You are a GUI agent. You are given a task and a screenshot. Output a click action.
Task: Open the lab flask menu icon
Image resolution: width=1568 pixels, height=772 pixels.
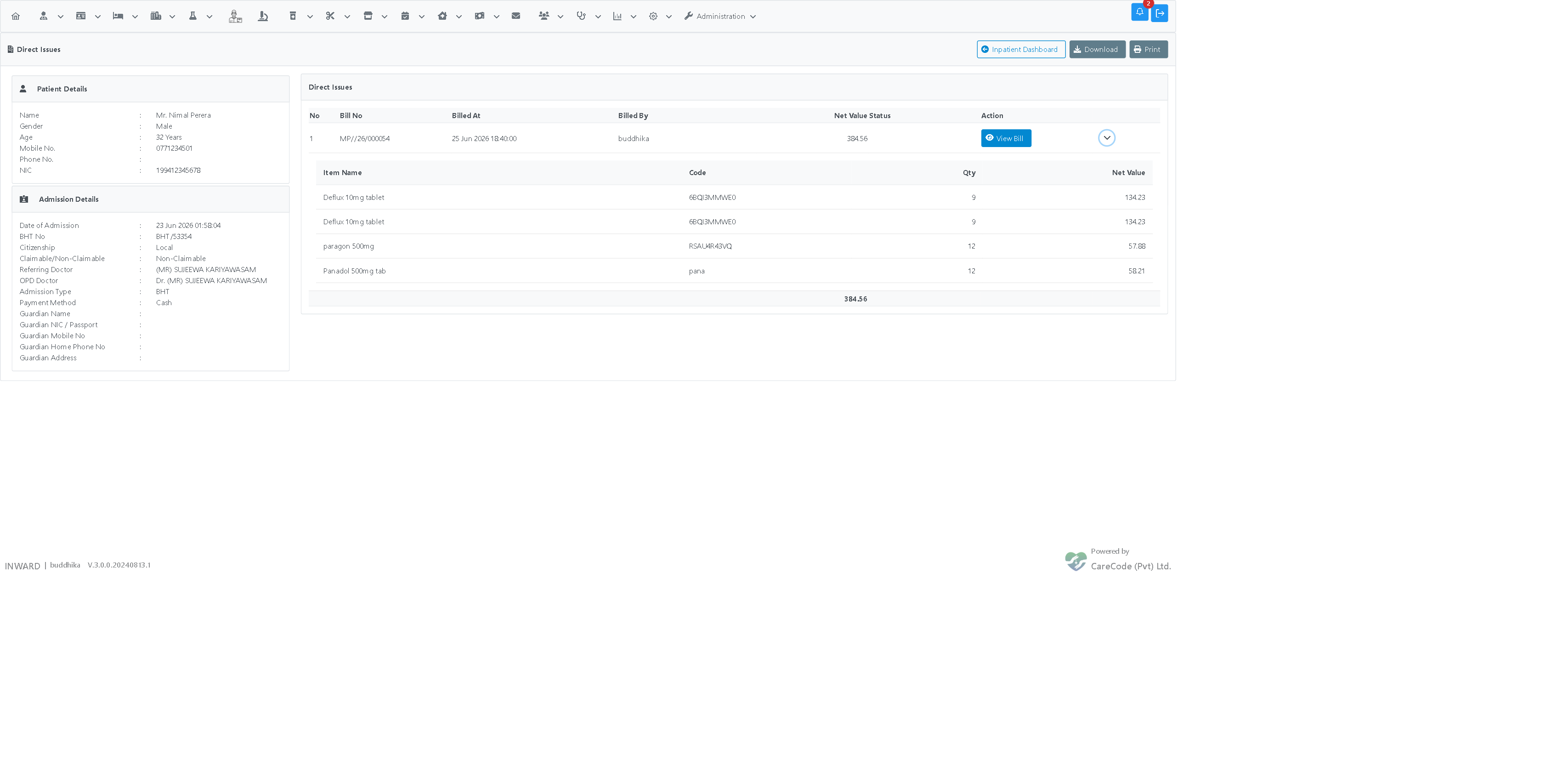pyautogui.click(x=193, y=17)
